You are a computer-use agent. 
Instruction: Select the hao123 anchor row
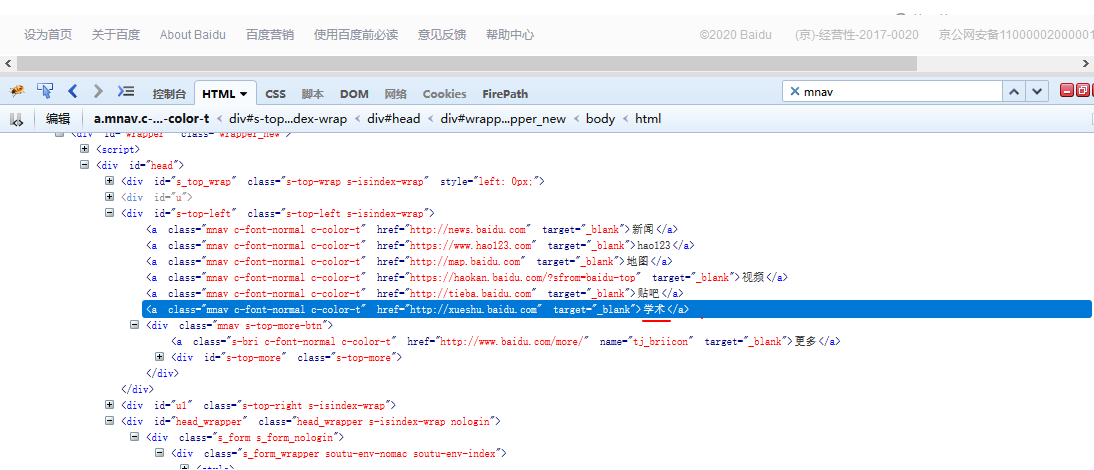point(420,245)
